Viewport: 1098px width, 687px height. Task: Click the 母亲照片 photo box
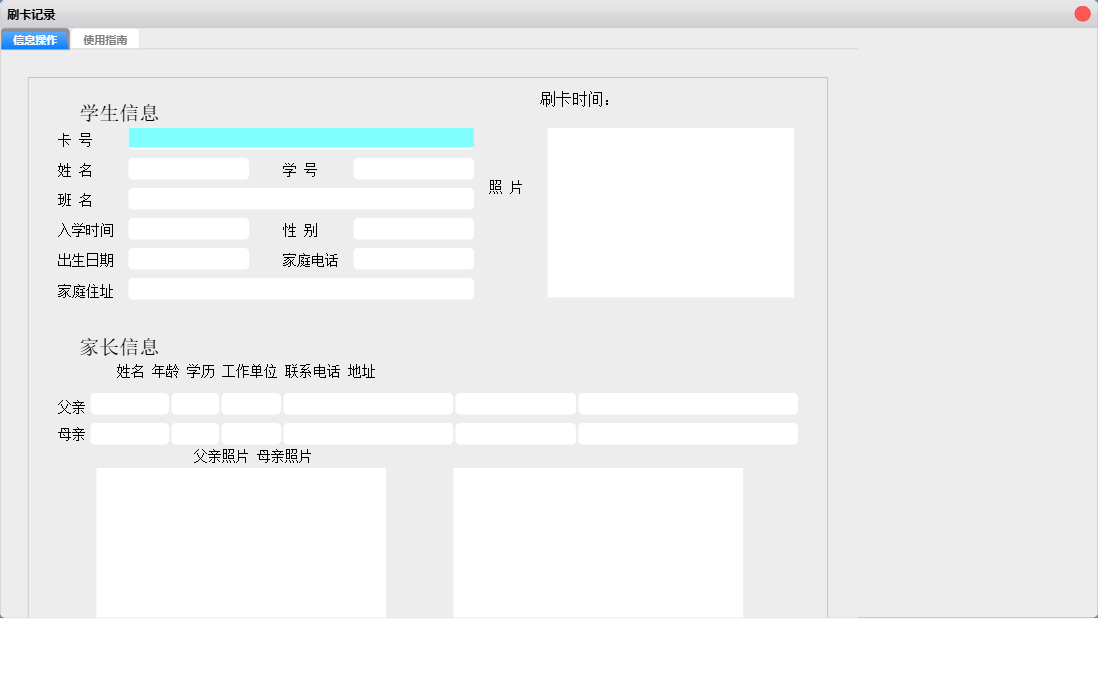598,543
